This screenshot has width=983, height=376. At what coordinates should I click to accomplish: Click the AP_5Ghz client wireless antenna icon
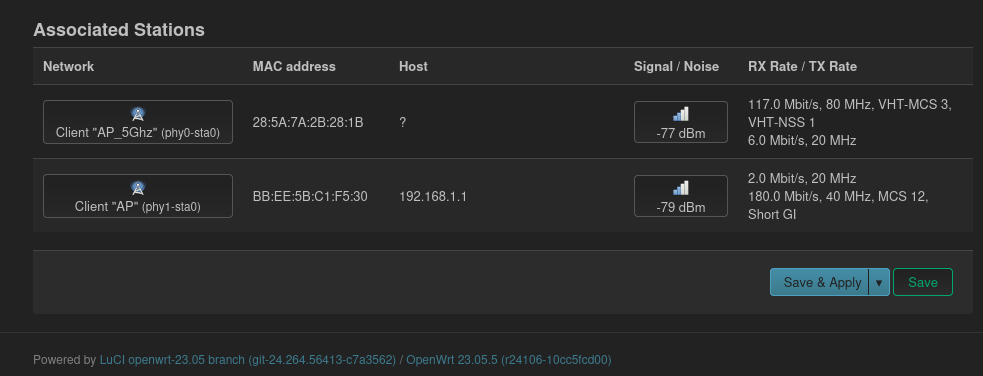point(138,114)
